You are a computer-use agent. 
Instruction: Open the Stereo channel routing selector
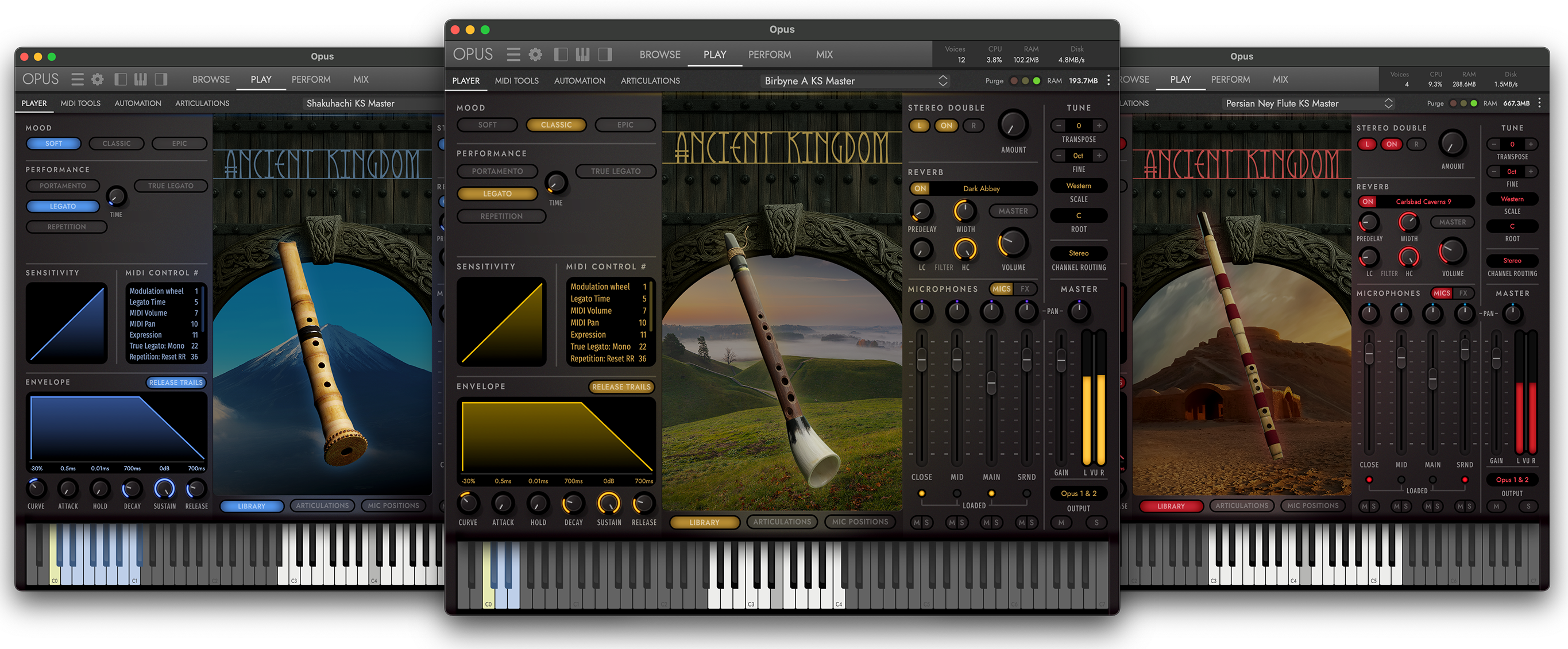tap(1078, 253)
